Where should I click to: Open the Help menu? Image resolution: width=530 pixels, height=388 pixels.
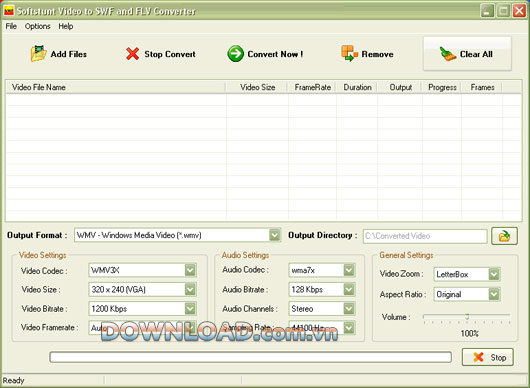(x=66, y=26)
